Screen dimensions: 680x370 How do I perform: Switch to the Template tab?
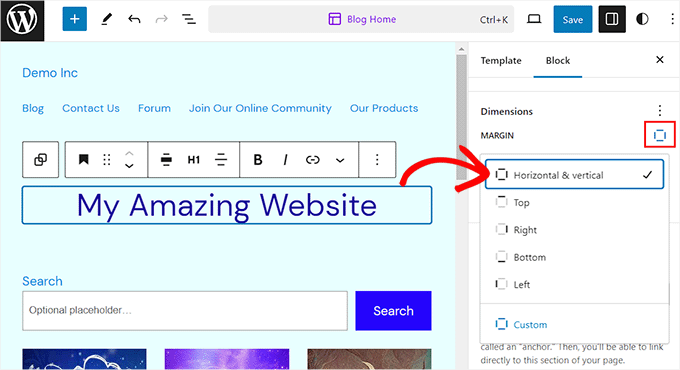pos(501,61)
